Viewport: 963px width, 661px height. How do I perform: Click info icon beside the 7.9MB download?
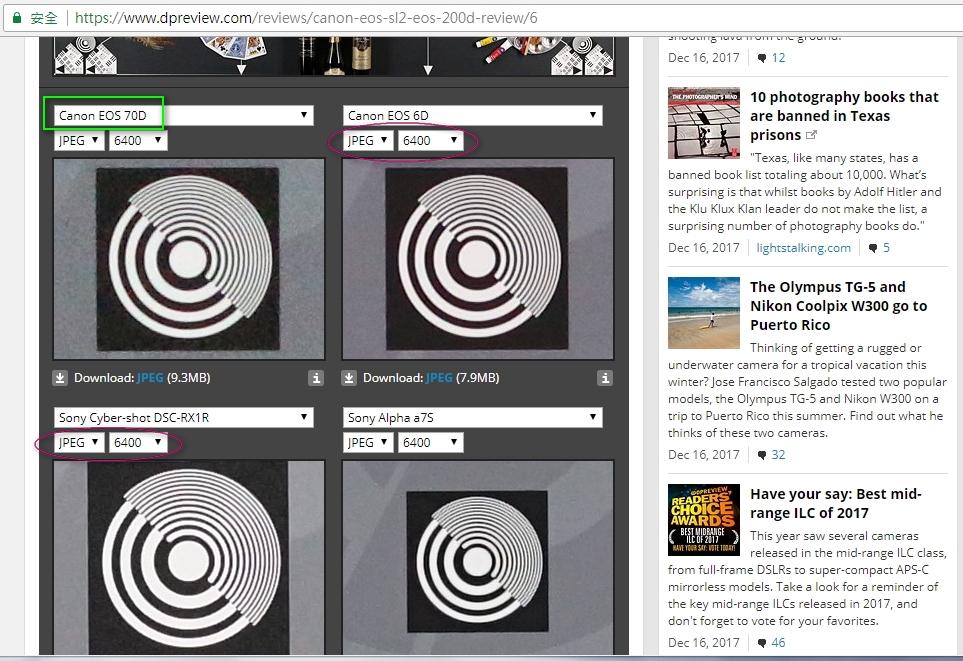605,378
